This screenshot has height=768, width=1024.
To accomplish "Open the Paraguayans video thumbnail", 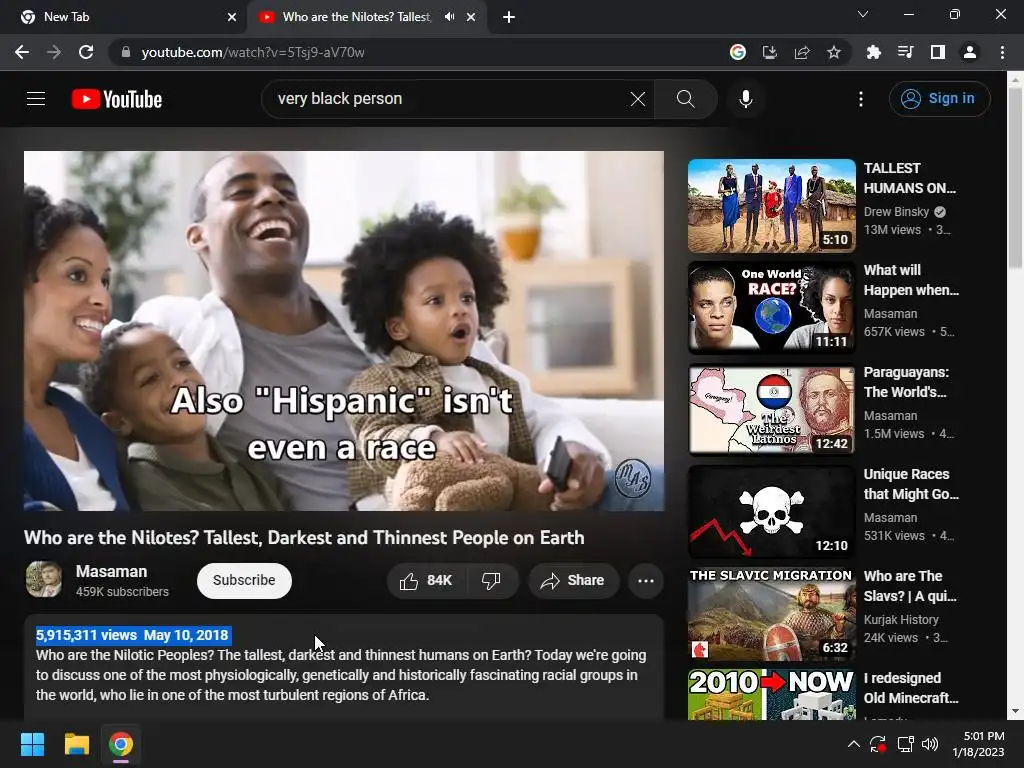I will point(771,409).
